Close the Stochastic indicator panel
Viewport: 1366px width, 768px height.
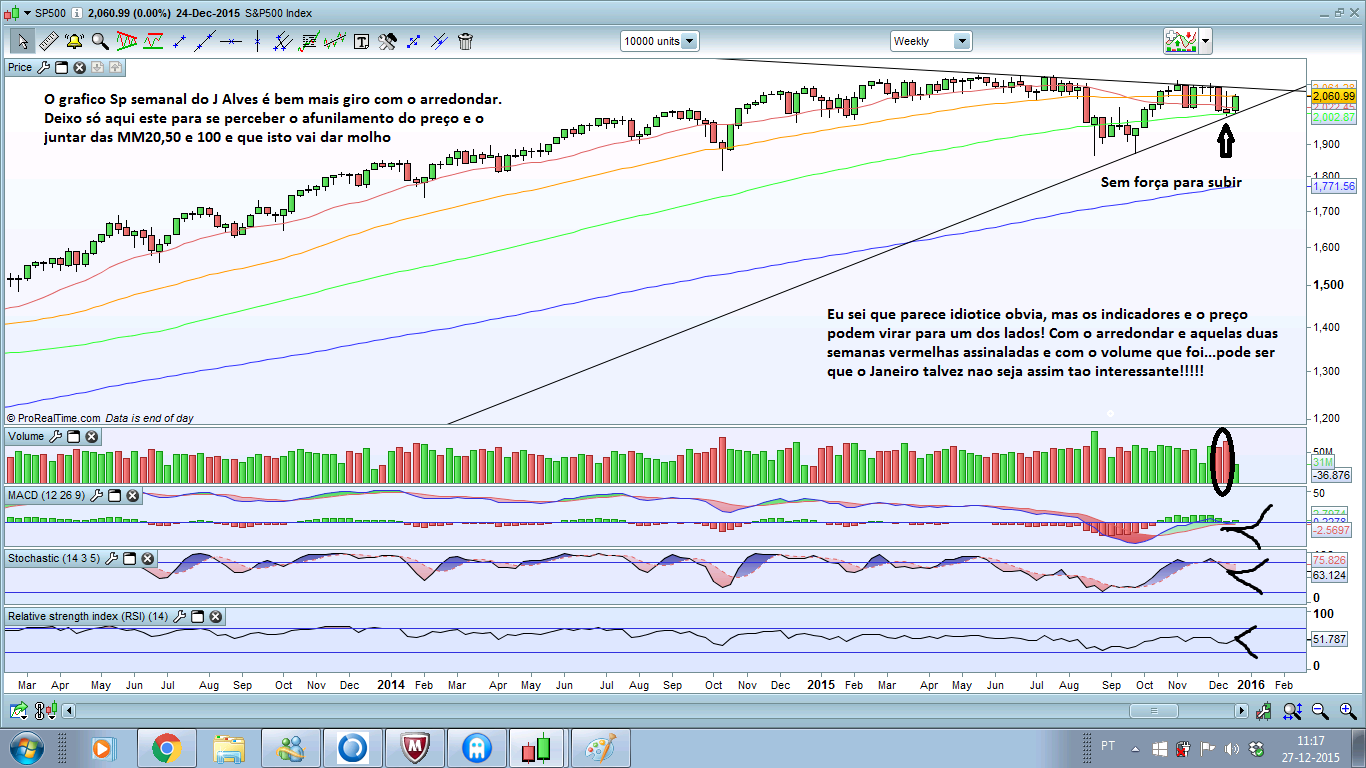pyautogui.click(x=146, y=558)
